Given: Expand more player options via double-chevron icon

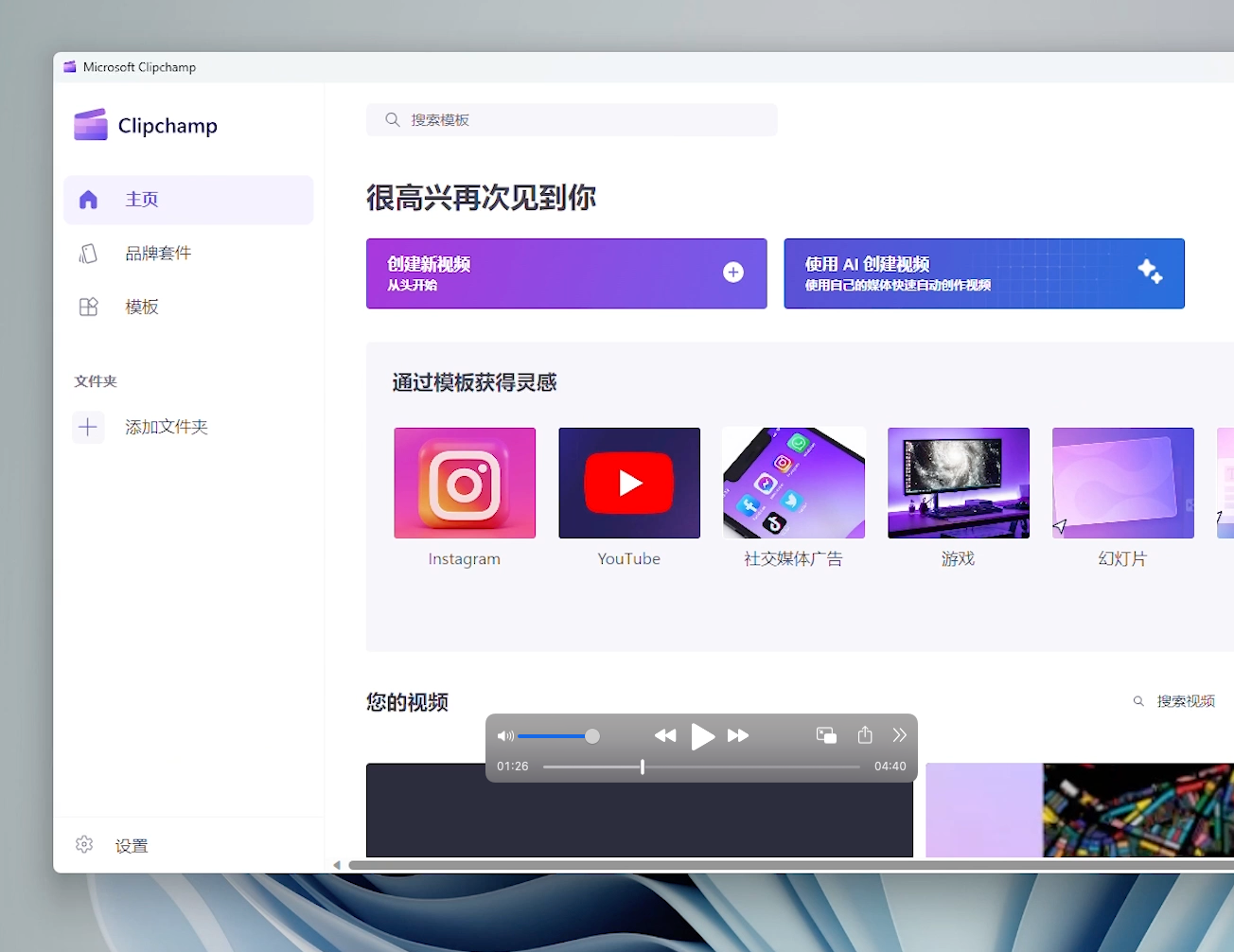Looking at the screenshot, I should [x=899, y=734].
